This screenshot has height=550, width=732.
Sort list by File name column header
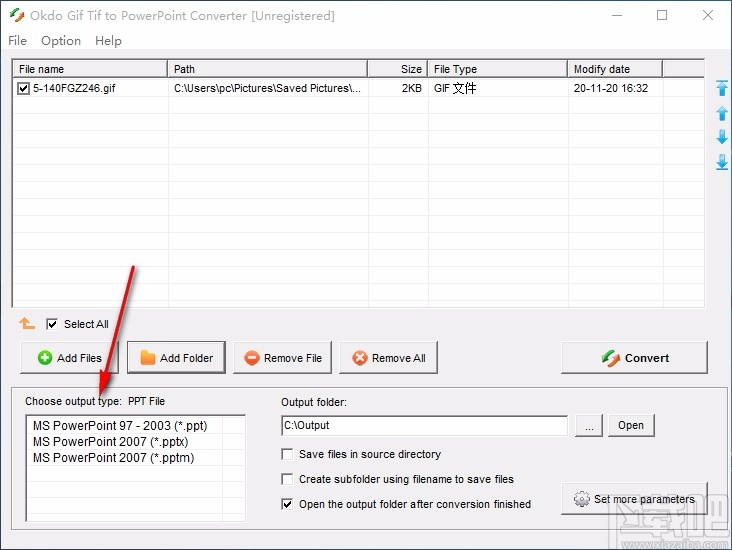(x=90, y=69)
